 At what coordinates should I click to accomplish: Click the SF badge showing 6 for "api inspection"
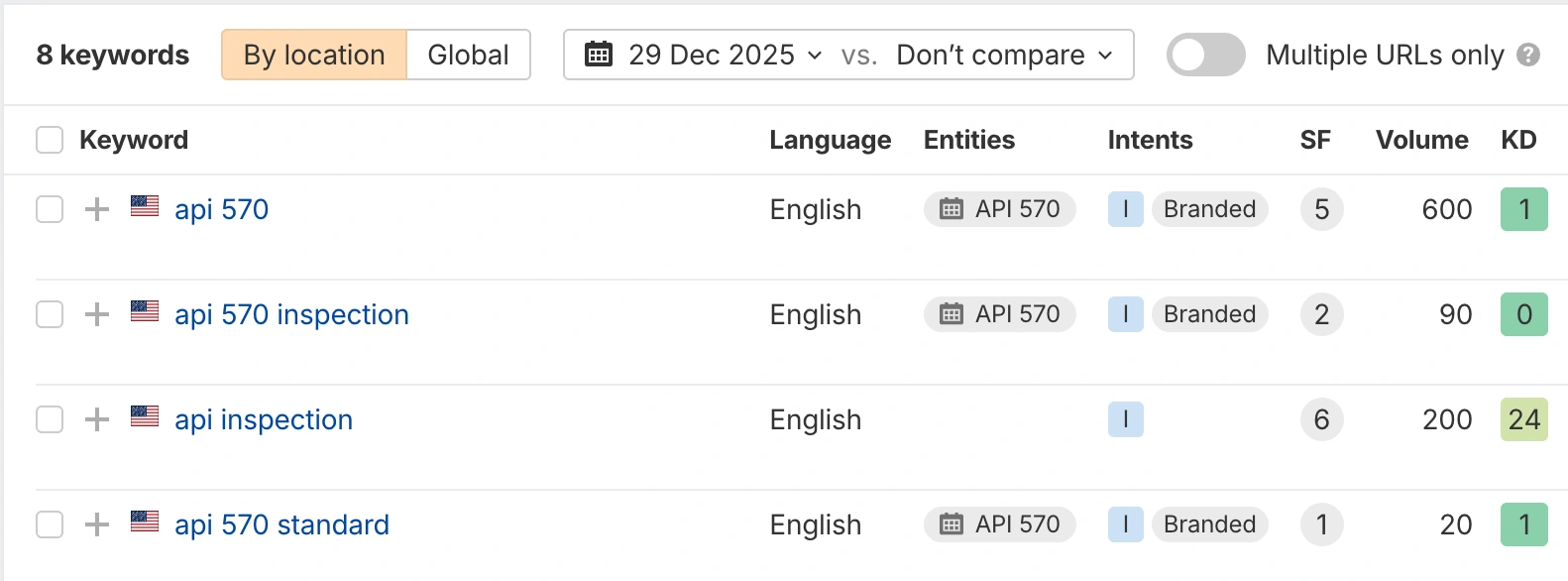point(1321,419)
